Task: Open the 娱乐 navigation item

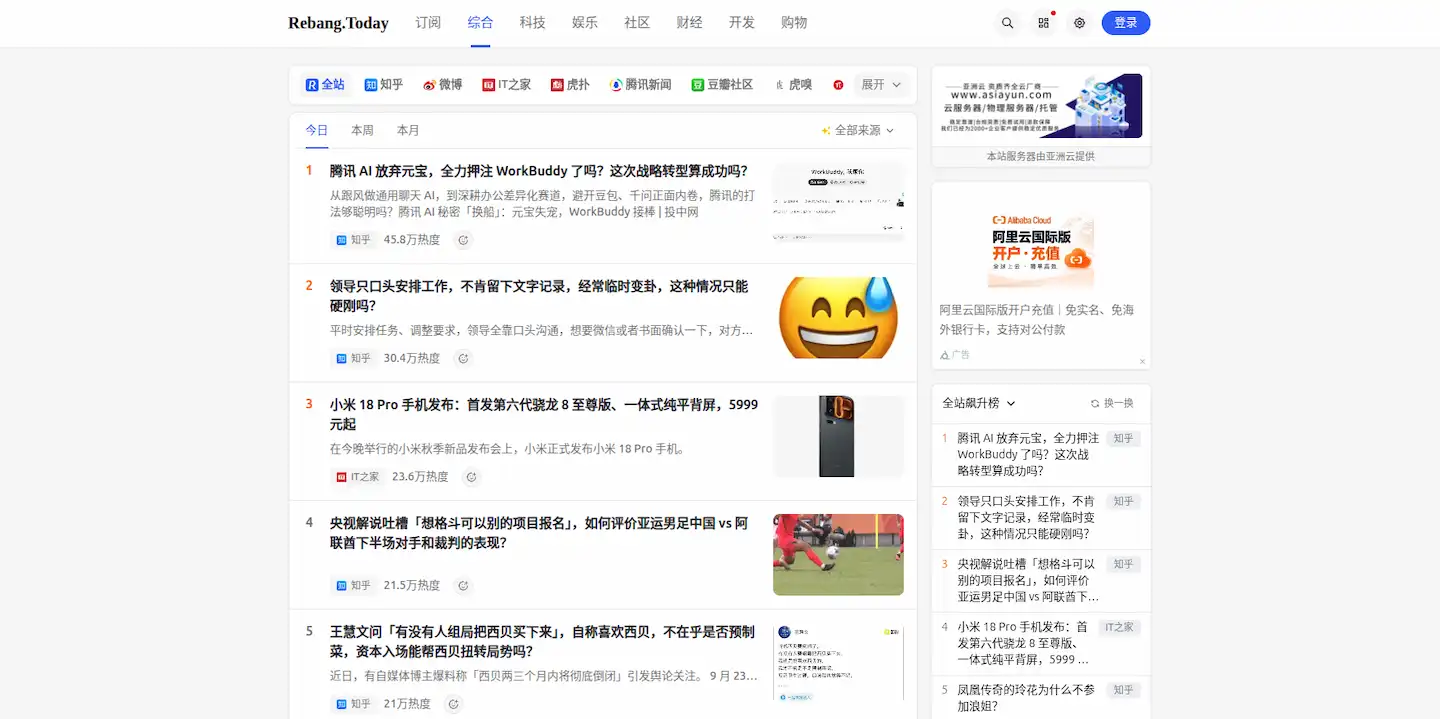Action: point(584,22)
